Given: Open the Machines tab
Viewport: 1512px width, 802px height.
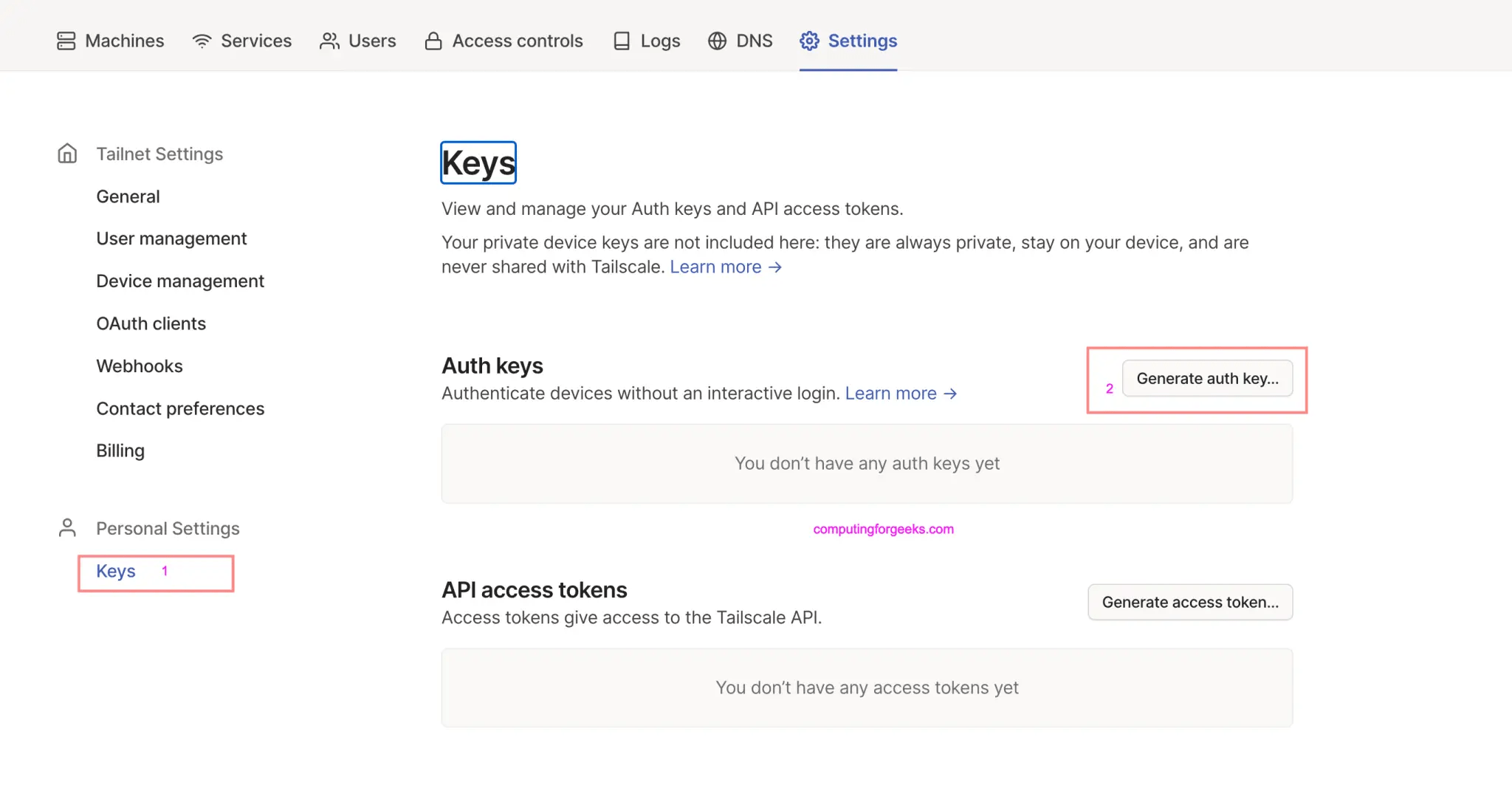Looking at the screenshot, I should [x=124, y=41].
